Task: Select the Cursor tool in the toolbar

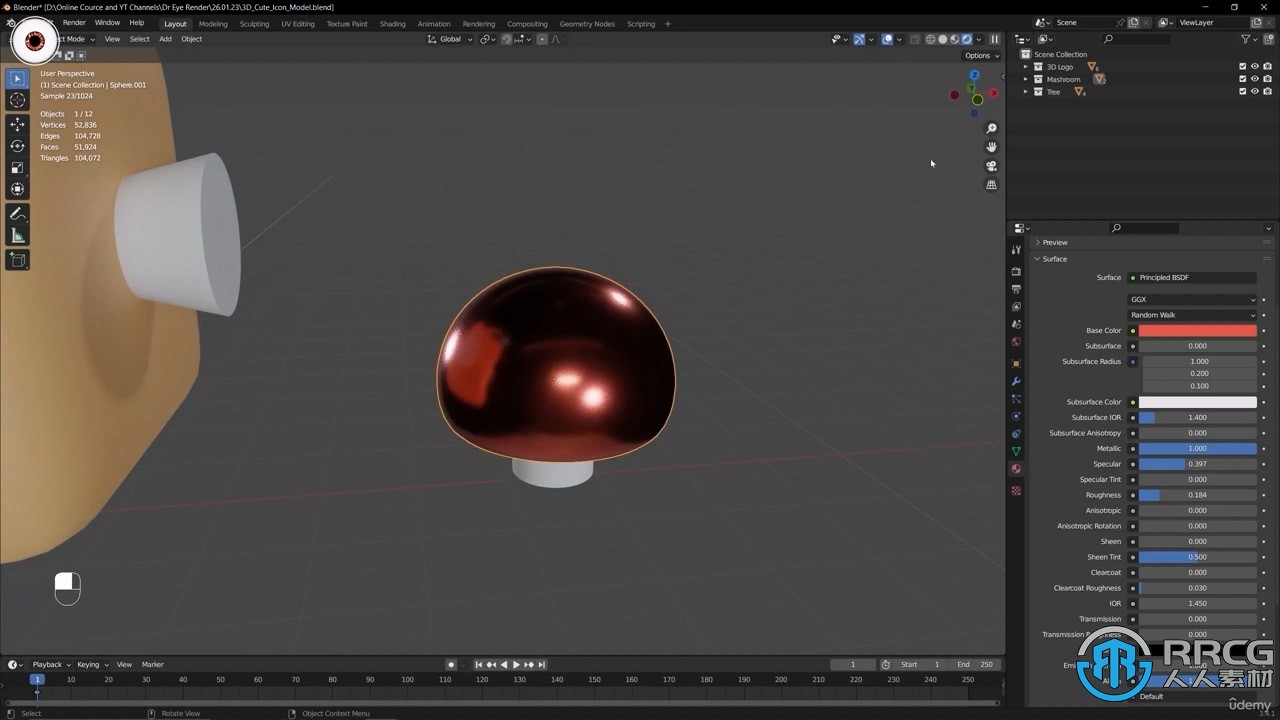Action: point(17,100)
